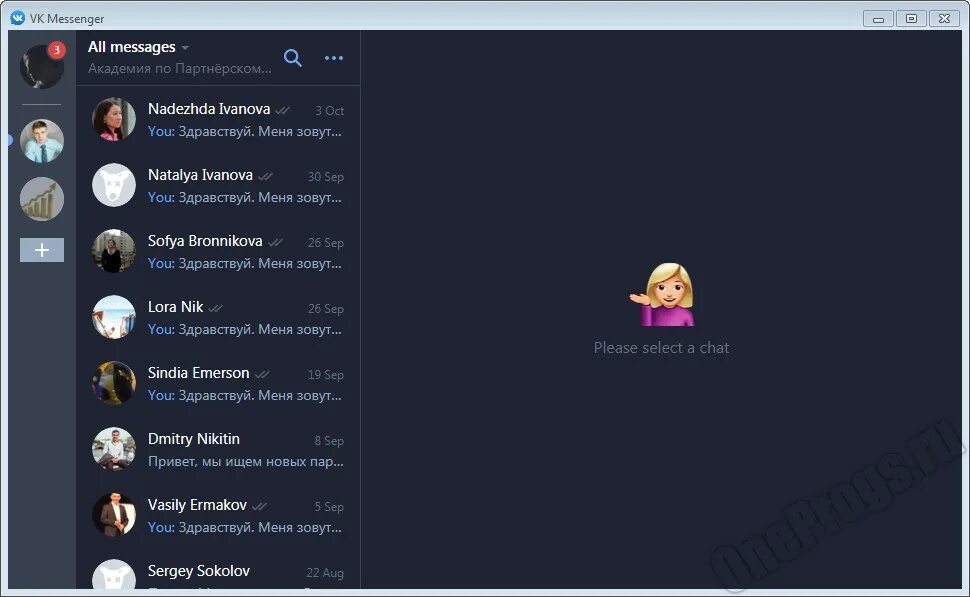The width and height of the screenshot is (970, 597).
Task: Open Natalya Ivanova dog avatar
Action: pyautogui.click(x=114, y=185)
